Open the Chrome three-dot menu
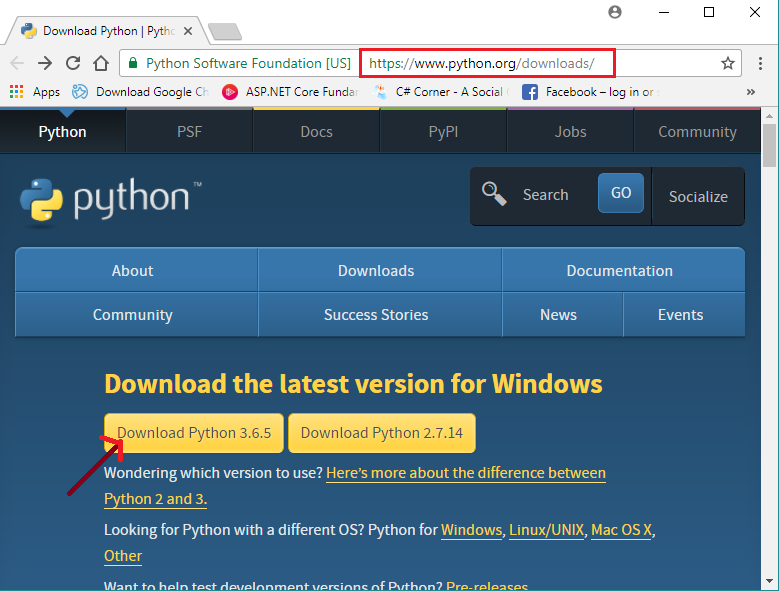 760,63
